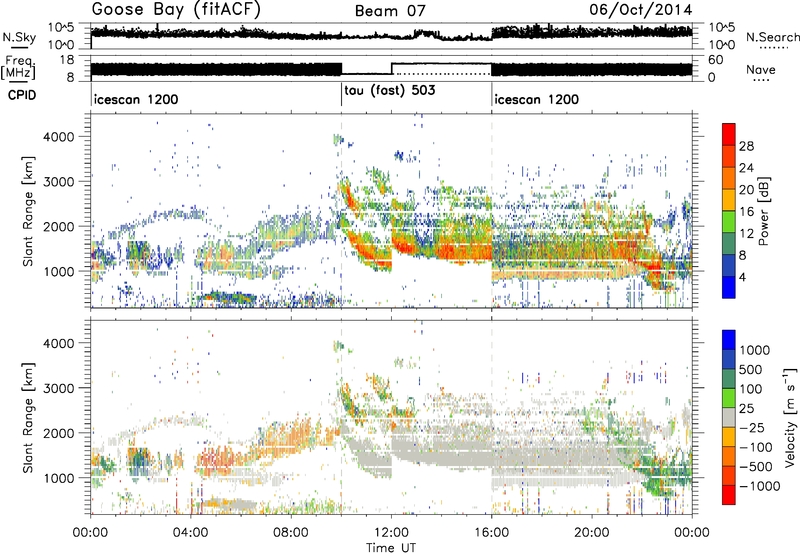Click 'Slant Range [km]' label of velocity panel
This screenshot has width=800, height=554.
tap(28, 417)
